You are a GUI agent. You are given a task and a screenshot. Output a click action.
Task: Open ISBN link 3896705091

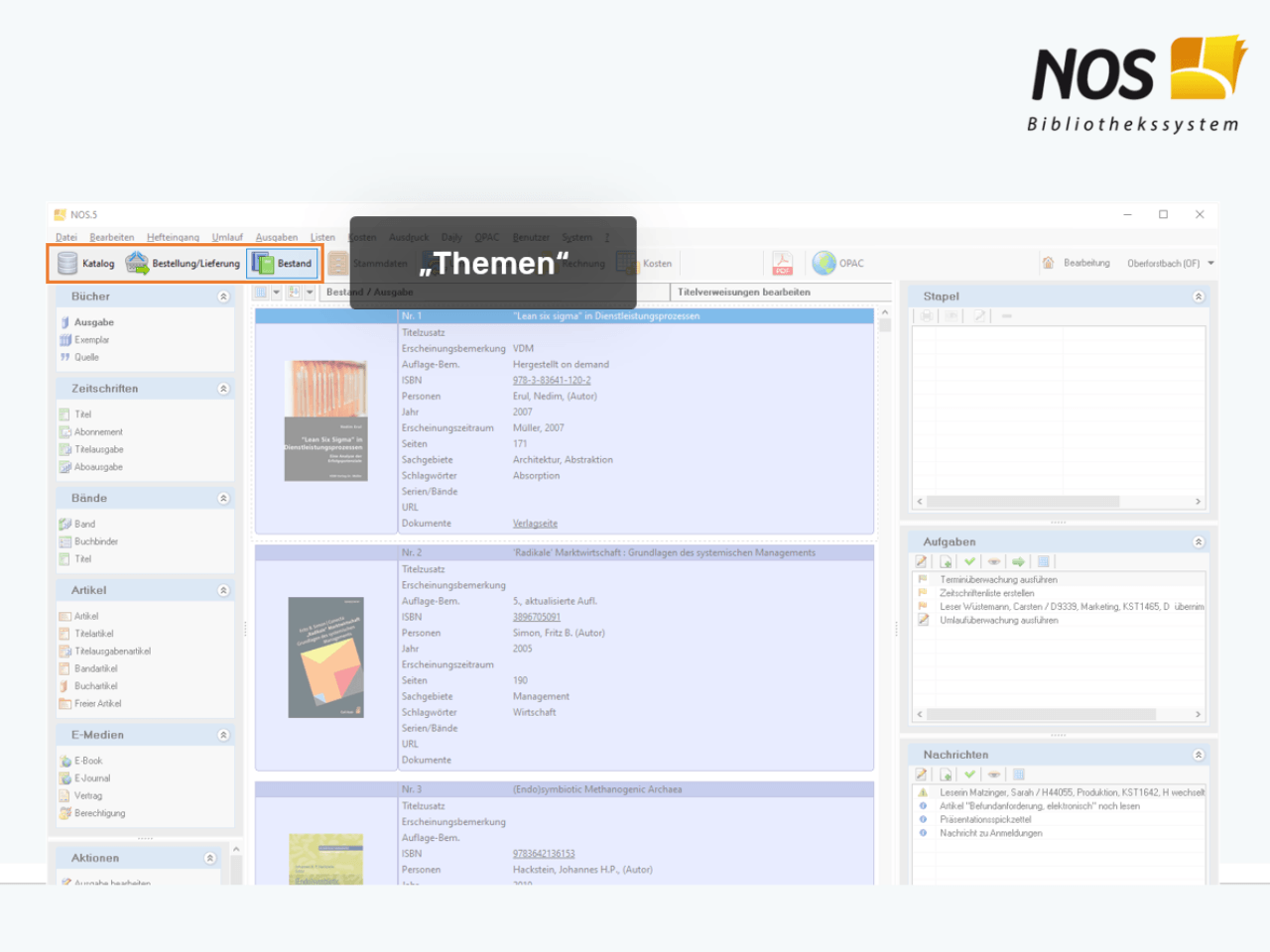(x=537, y=617)
